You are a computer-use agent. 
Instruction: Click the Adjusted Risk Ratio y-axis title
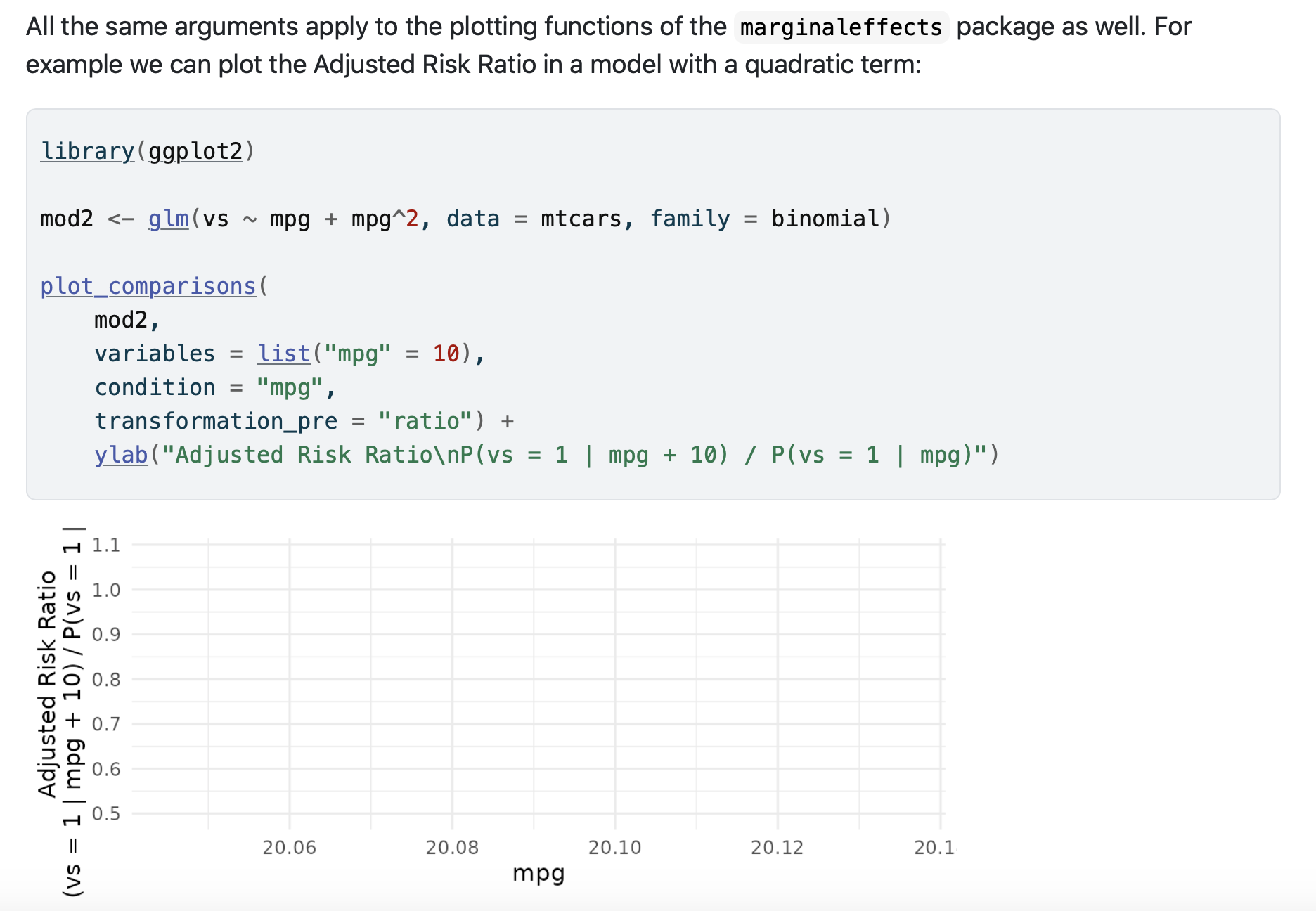[x=47, y=684]
